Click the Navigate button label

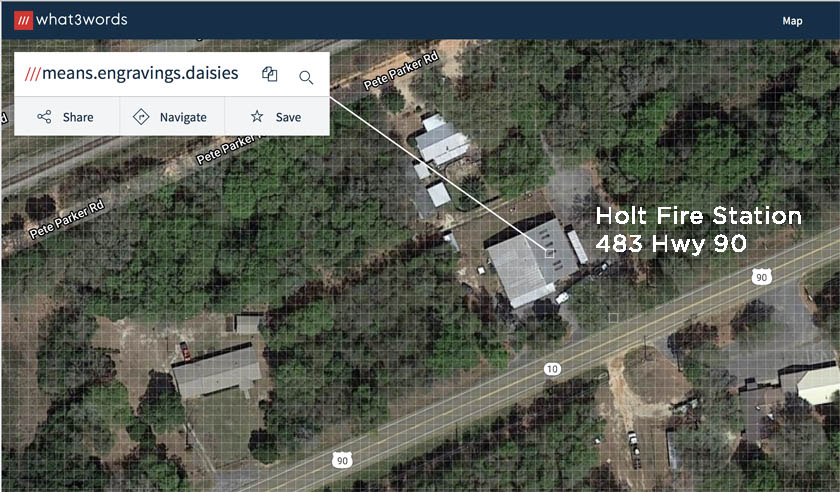point(183,117)
